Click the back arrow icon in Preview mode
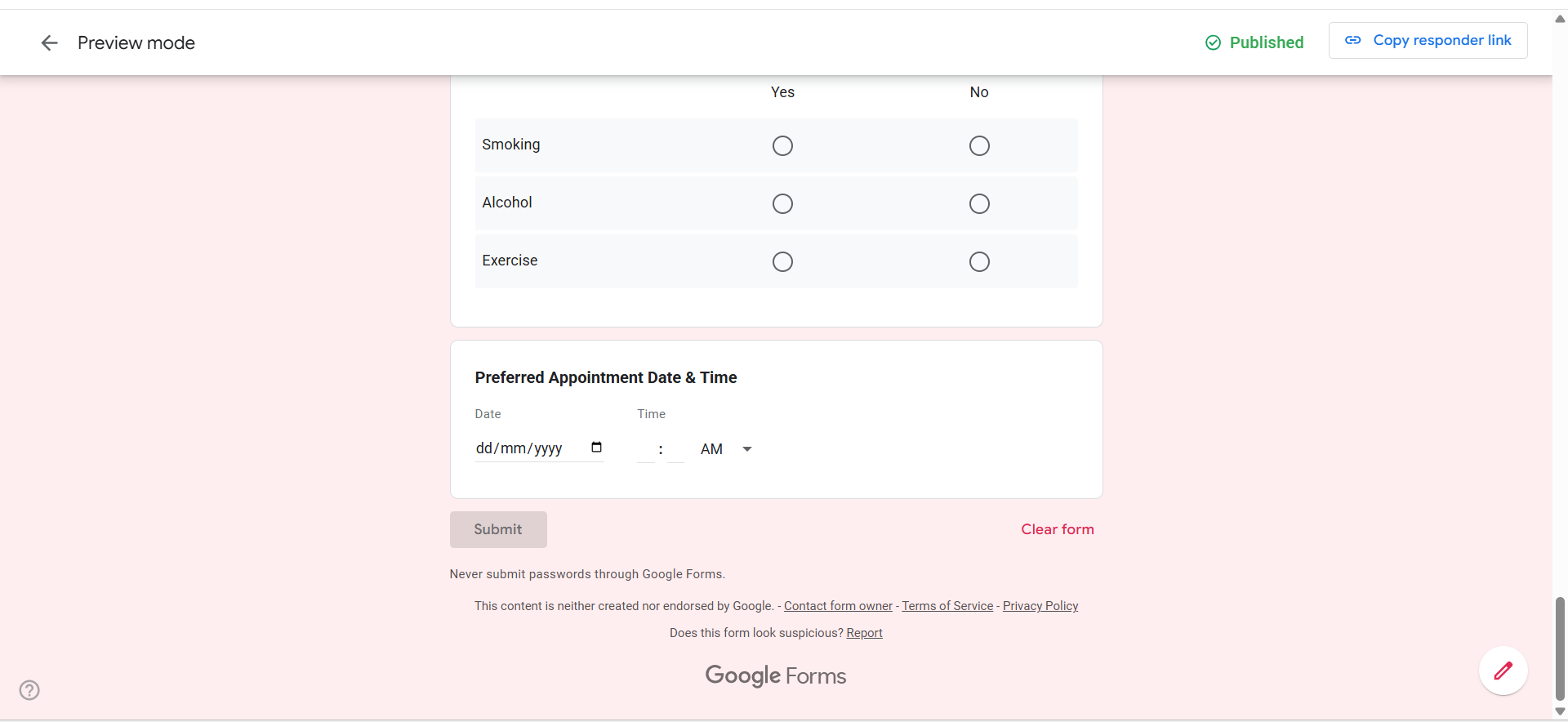1568x722 pixels. coord(49,43)
